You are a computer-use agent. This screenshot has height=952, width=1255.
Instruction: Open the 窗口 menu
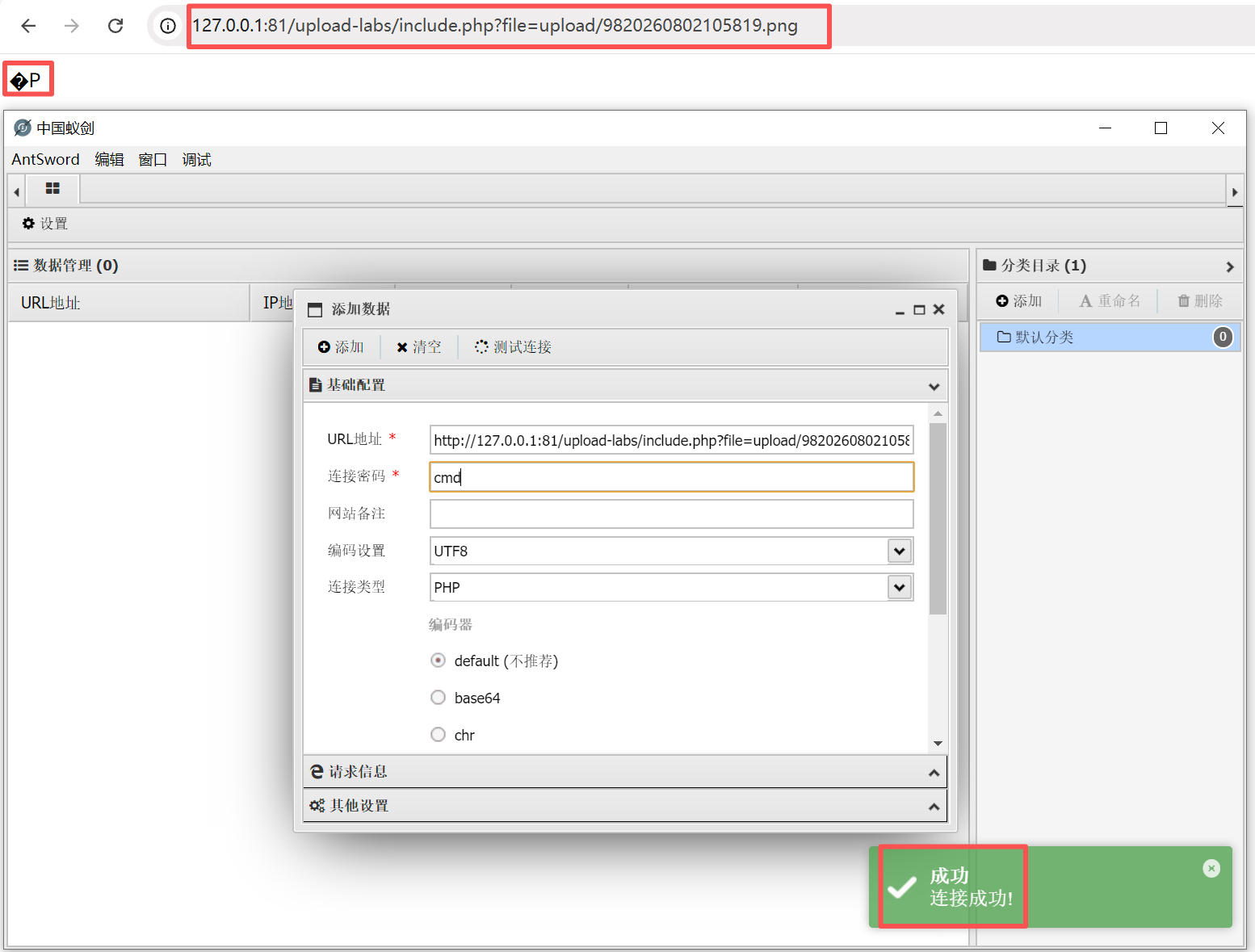pos(153,160)
